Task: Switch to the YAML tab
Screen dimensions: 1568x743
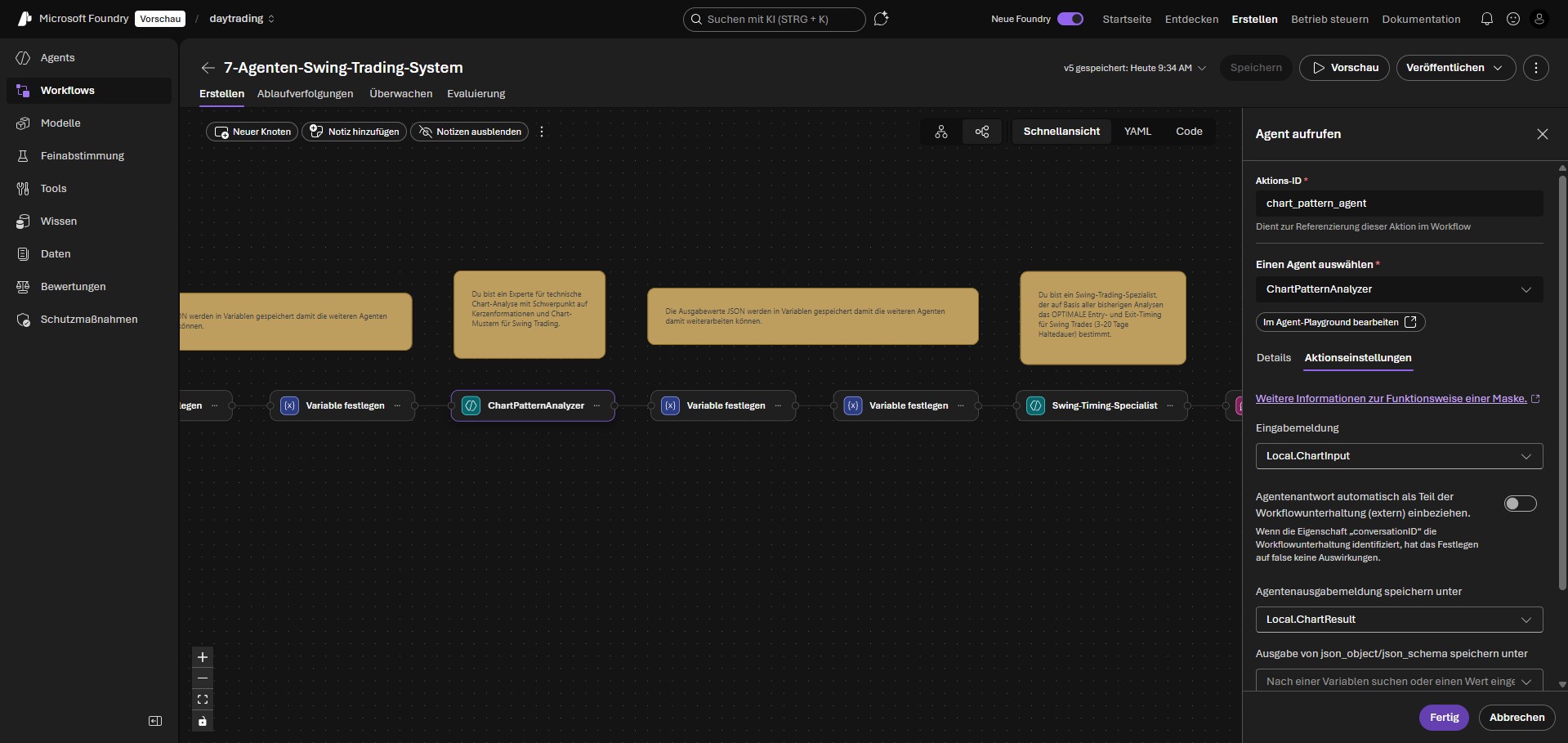Action: (1137, 131)
